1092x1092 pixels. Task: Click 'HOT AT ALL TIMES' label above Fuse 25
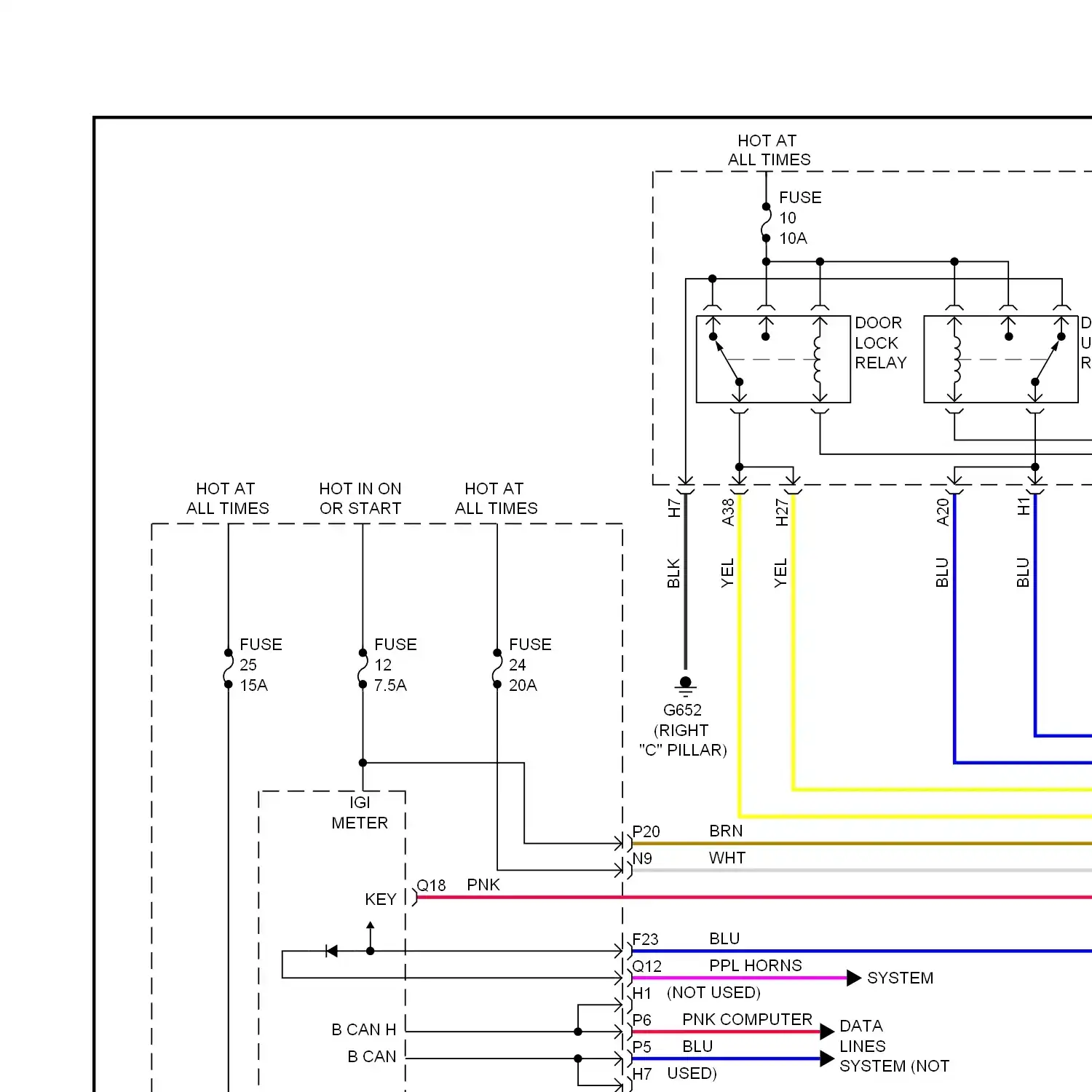[228, 499]
